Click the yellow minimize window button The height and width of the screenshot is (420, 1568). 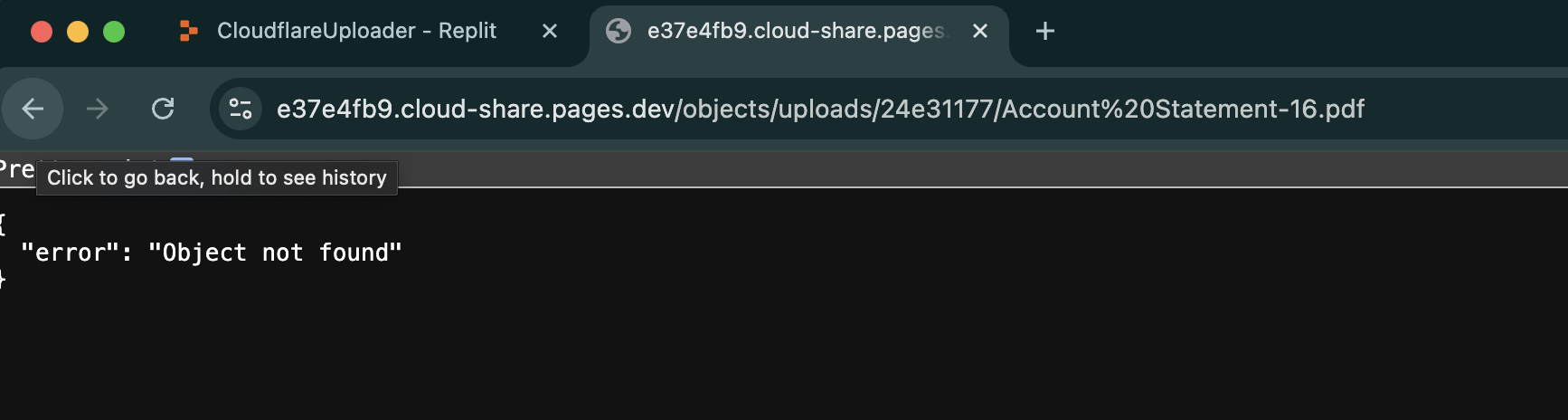[78, 32]
